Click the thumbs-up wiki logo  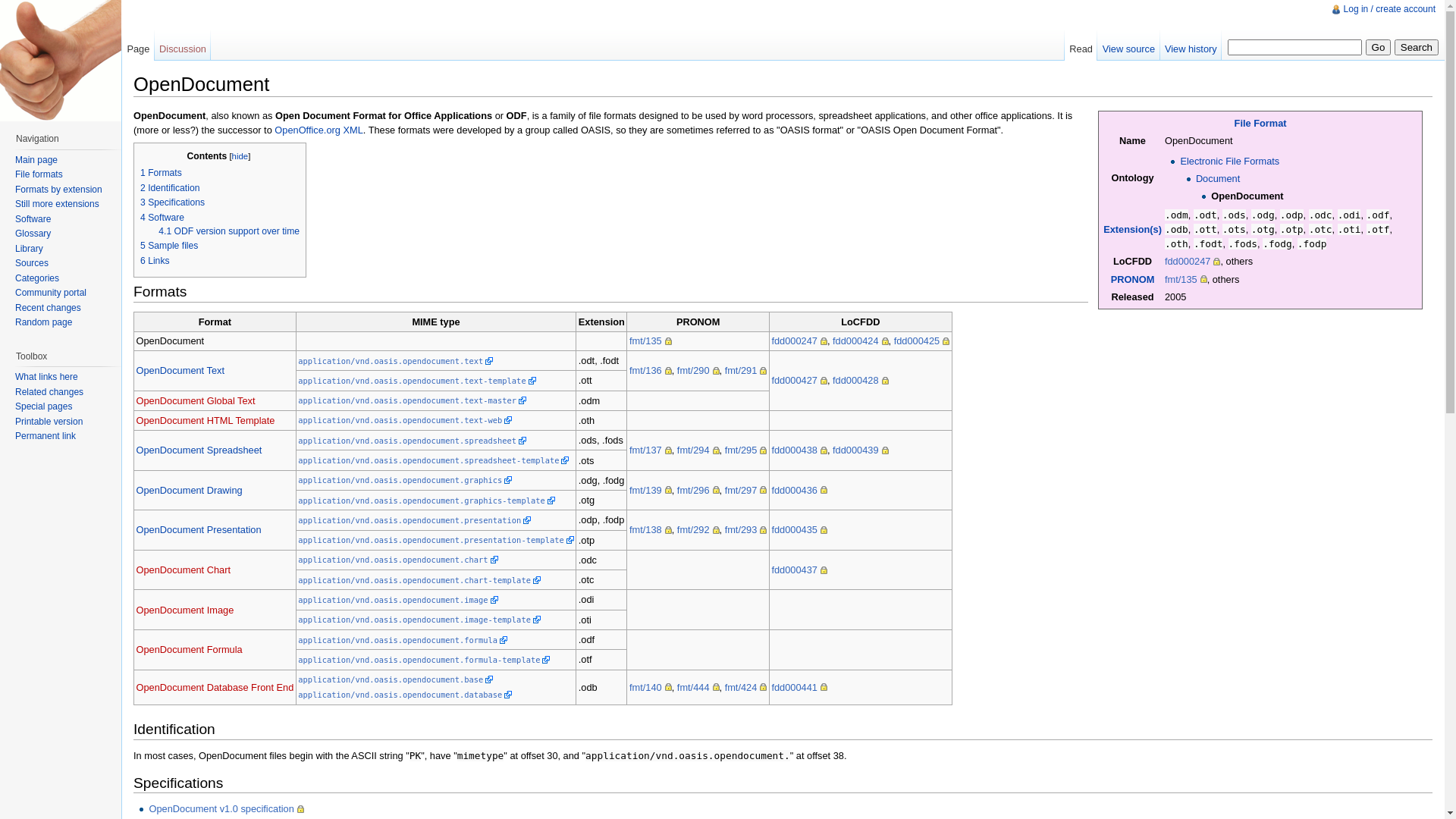click(61, 61)
